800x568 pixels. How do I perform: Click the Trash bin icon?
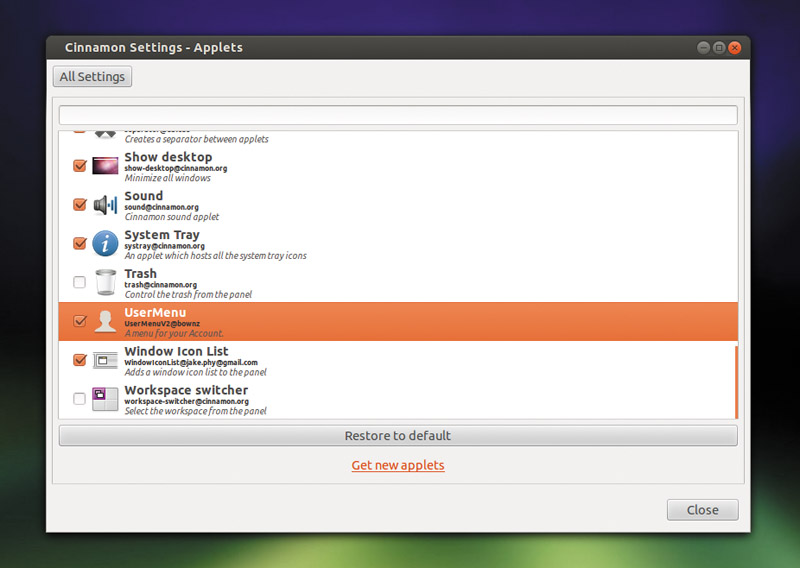106,282
